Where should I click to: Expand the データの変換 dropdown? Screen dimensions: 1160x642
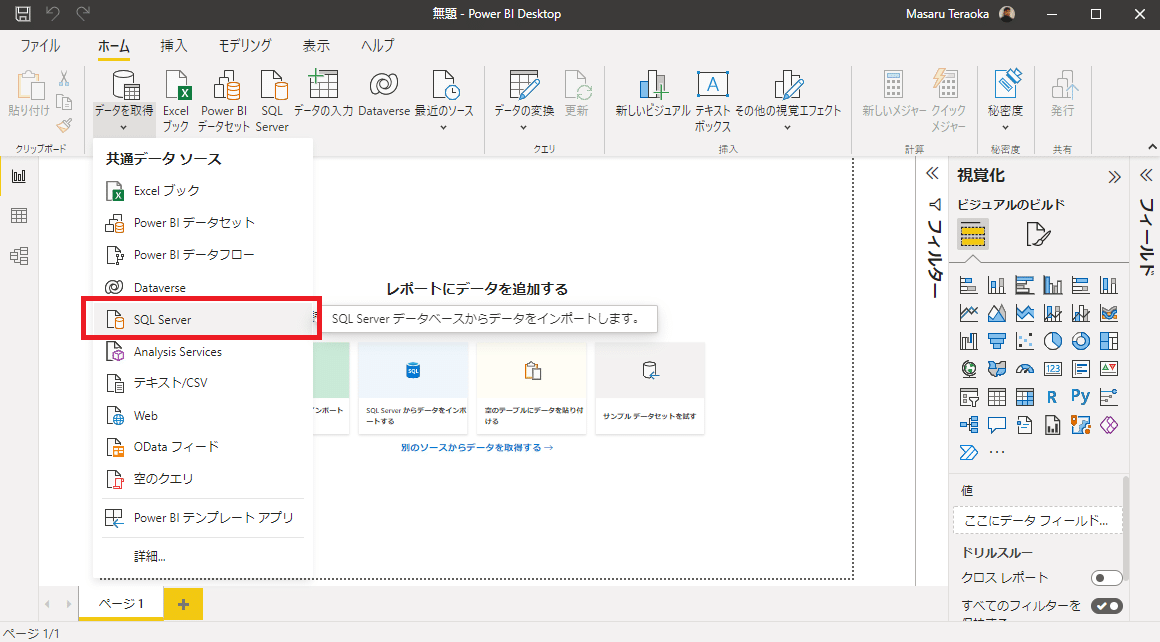pos(524,127)
